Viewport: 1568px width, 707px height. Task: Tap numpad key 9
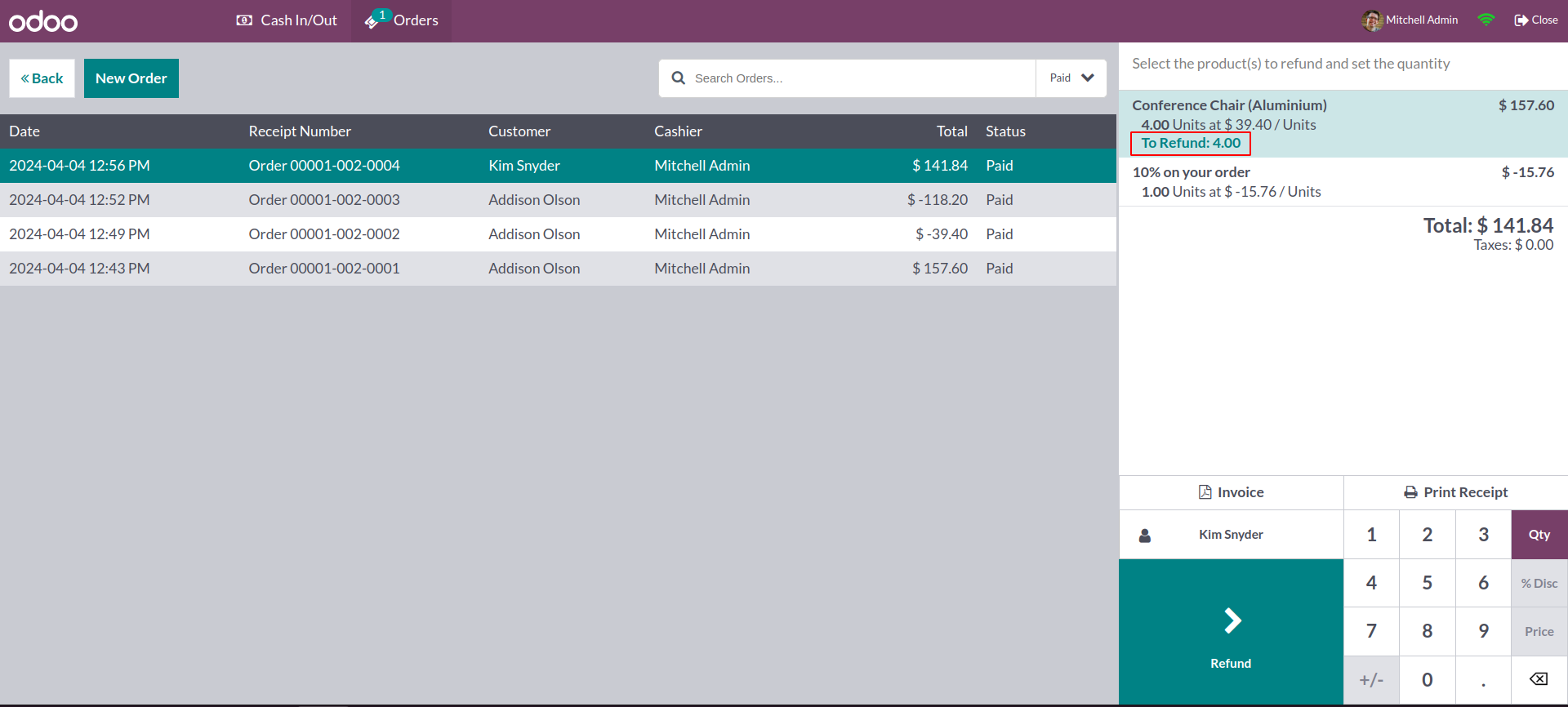(x=1484, y=631)
